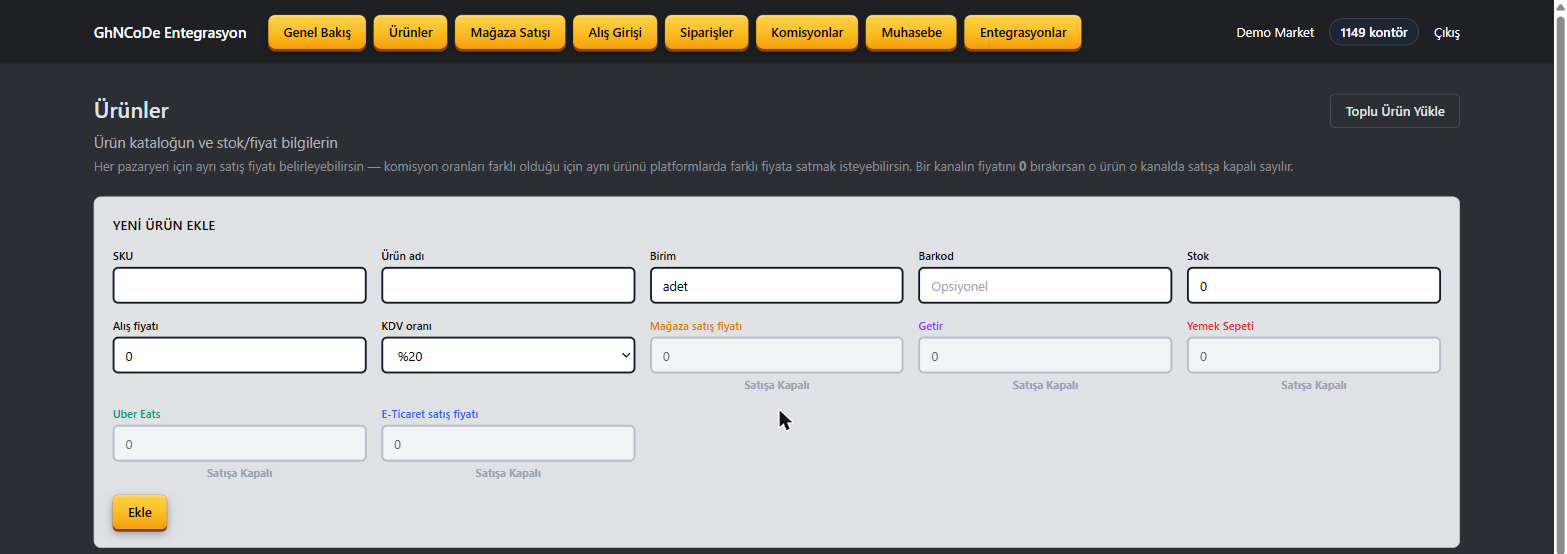Log out via Çıkış link
This screenshot has width=1567, height=554.
1447,33
